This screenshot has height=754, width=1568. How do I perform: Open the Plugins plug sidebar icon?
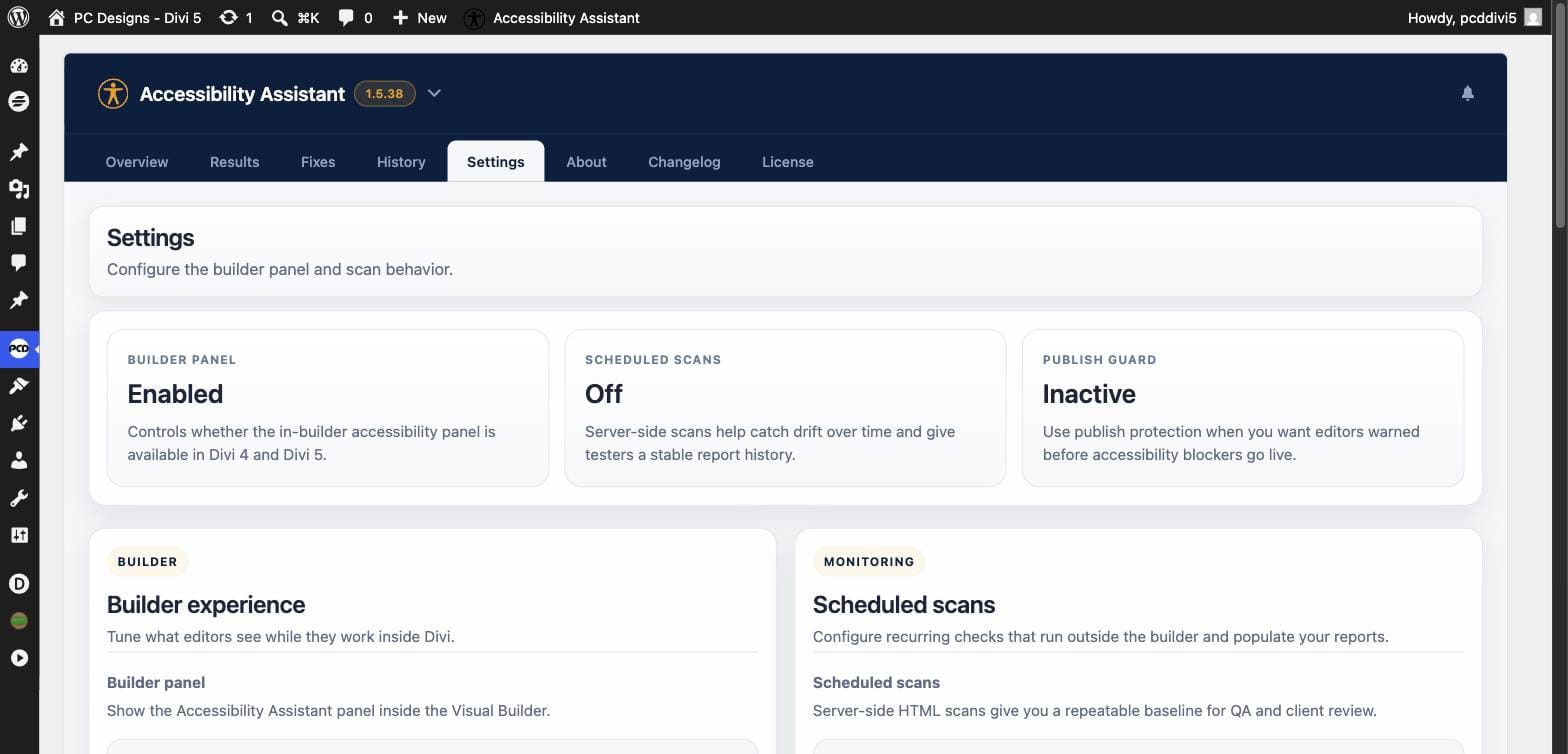[19, 423]
